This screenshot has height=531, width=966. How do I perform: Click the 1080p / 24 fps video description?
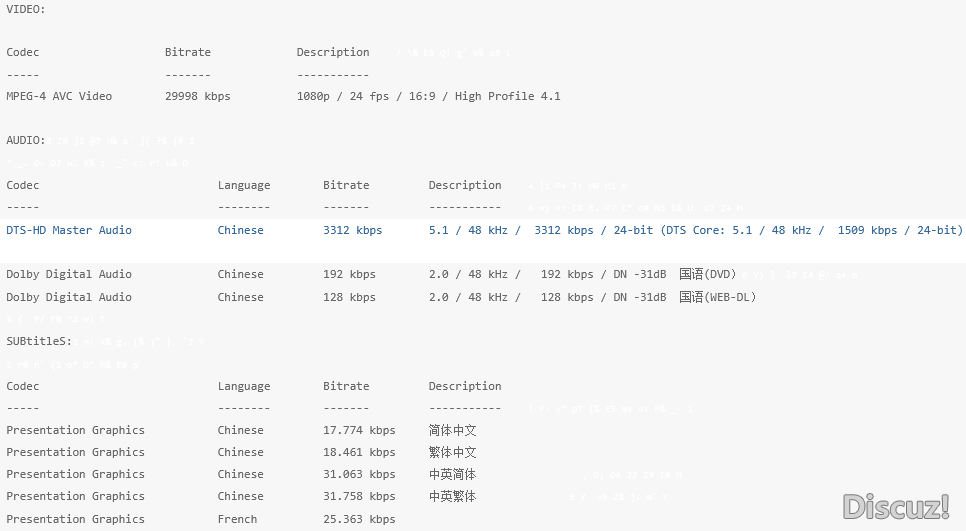click(428, 97)
